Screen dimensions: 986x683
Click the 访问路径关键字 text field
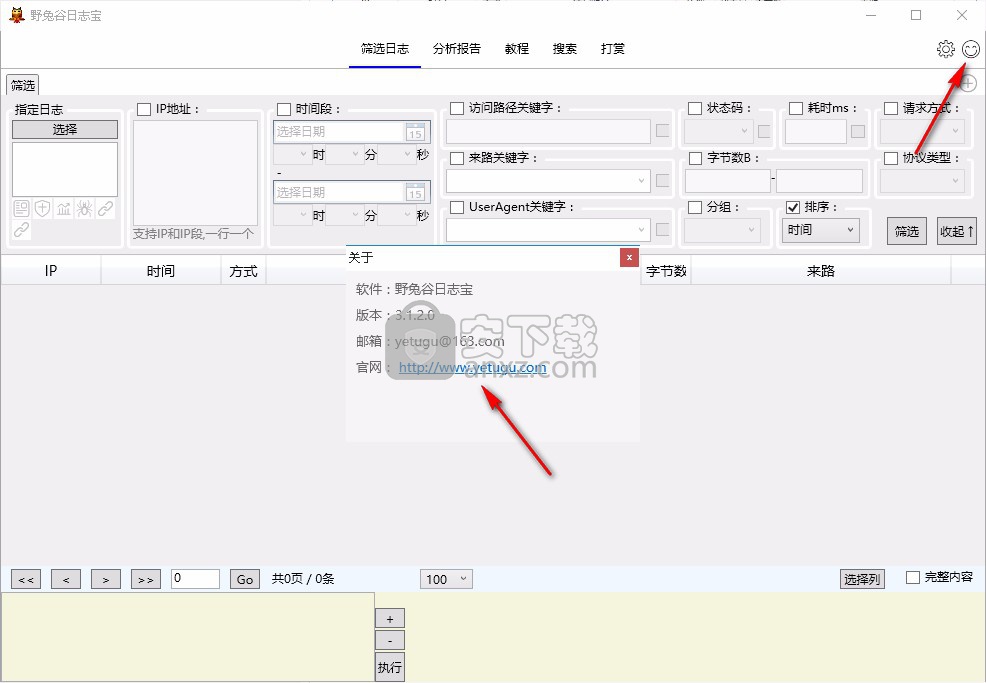pyautogui.click(x=548, y=131)
